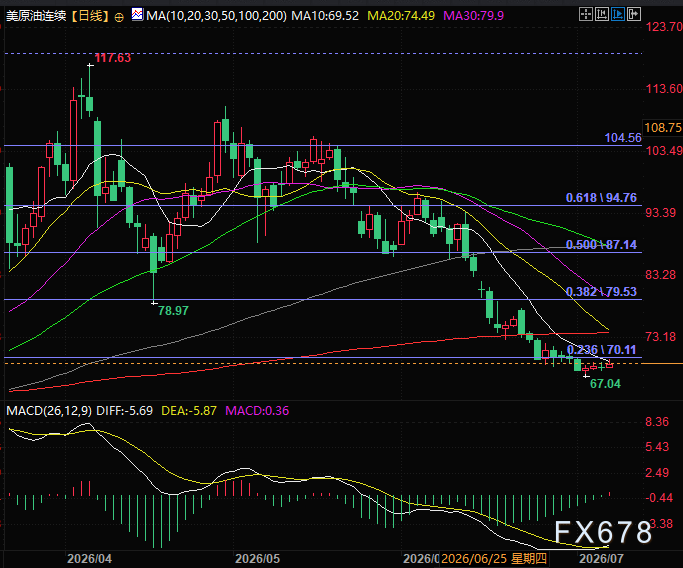Click the 104.56 horizontal line label
Screen dimensions: 683x568
(x=623, y=138)
